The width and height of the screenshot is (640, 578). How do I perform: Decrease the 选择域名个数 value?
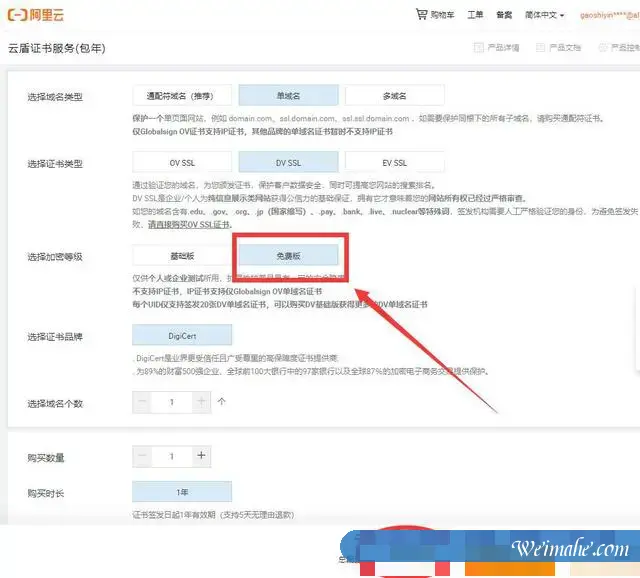coord(142,402)
